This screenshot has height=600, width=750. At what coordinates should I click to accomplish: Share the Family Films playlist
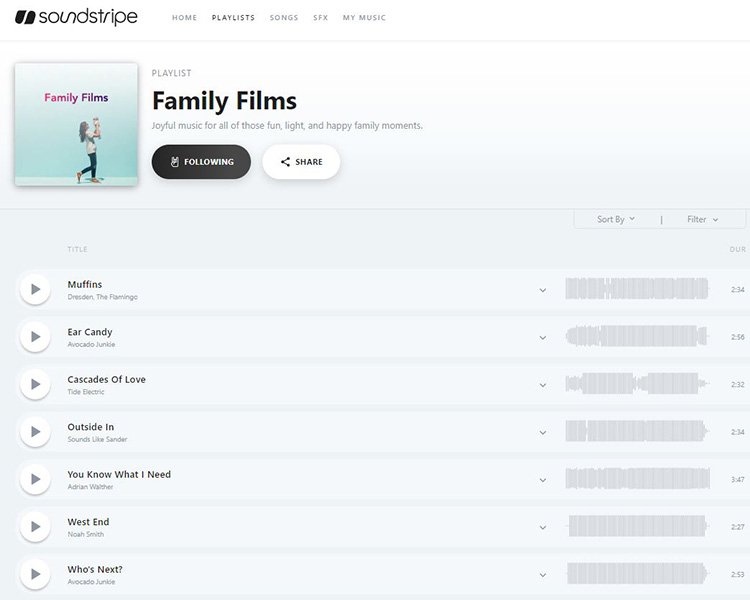pos(301,162)
